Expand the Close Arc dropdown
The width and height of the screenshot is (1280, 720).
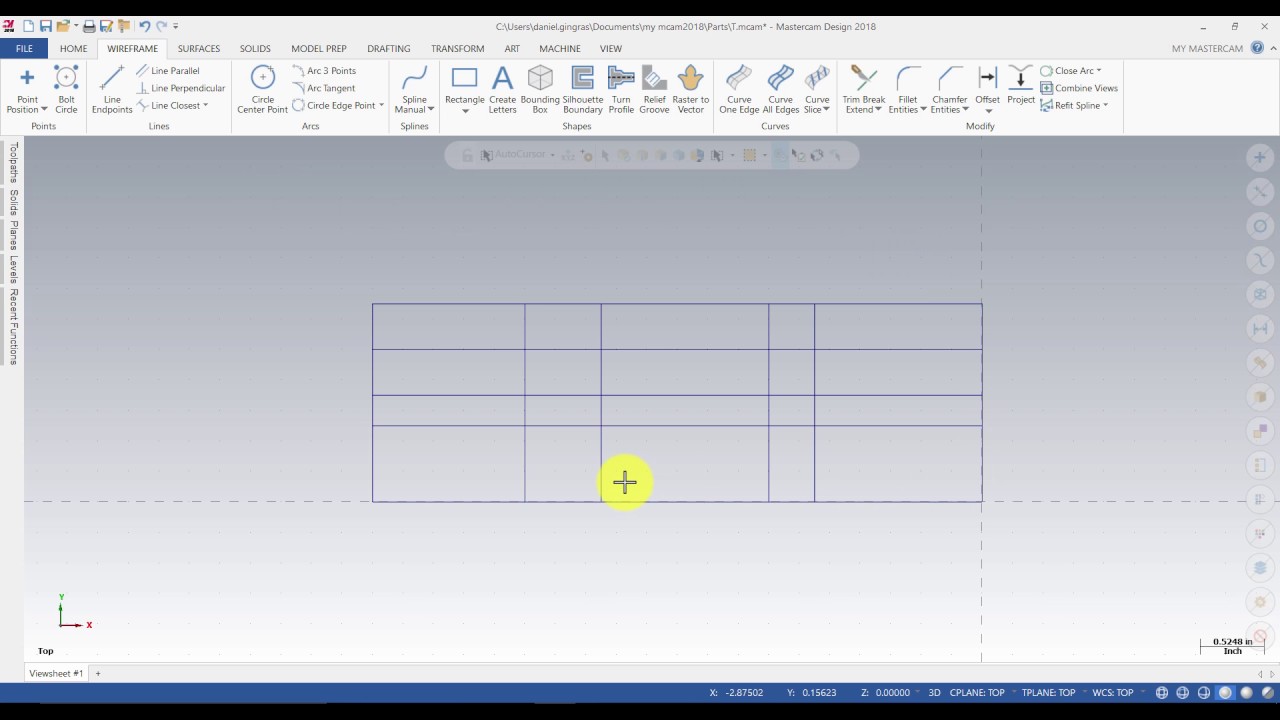click(x=1099, y=71)
